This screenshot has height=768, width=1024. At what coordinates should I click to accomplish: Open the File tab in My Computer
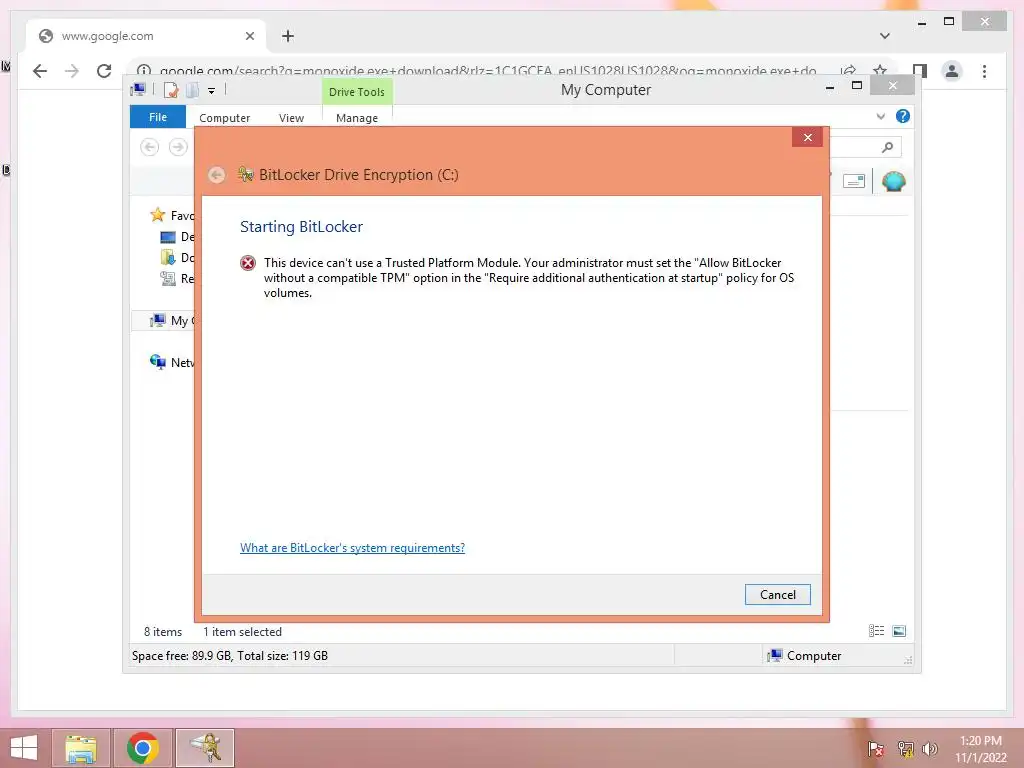click(158, 117)
